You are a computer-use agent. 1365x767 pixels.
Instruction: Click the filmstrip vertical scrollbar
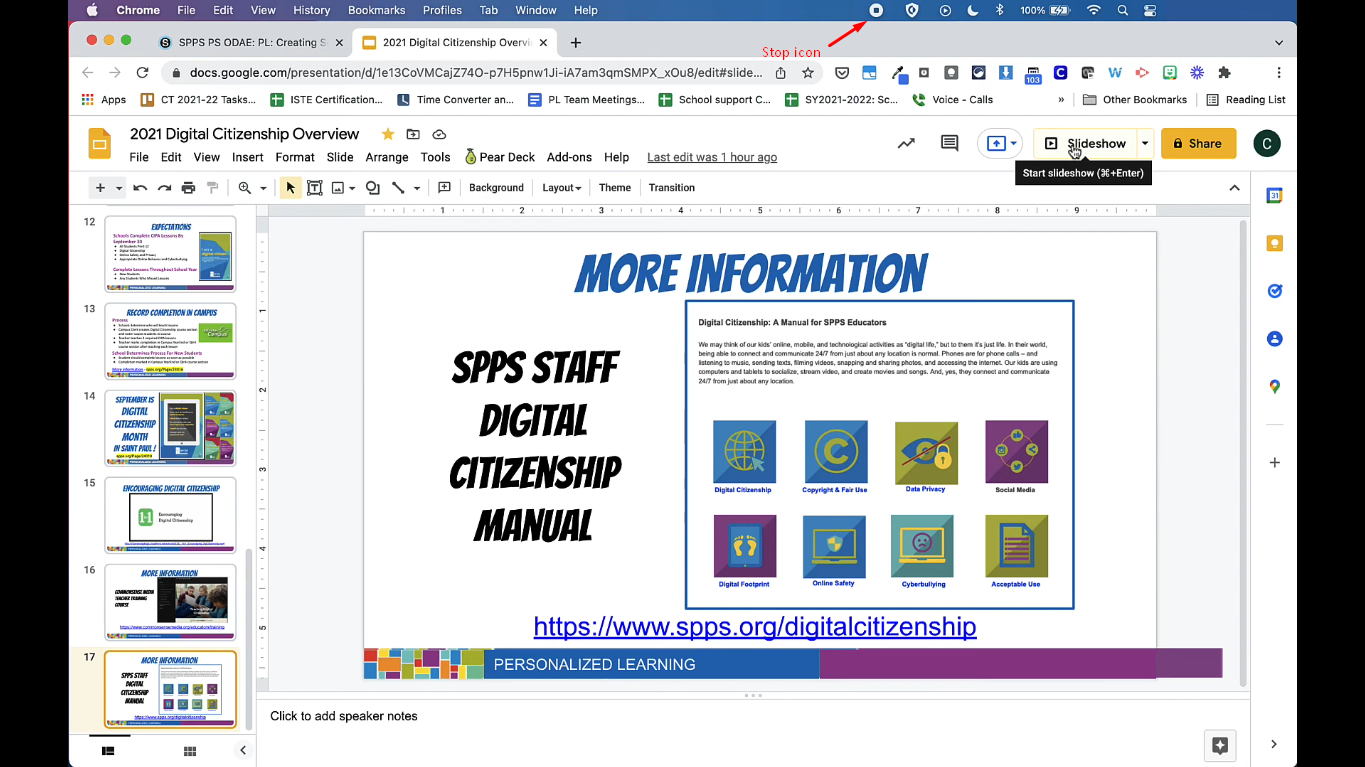249,640
